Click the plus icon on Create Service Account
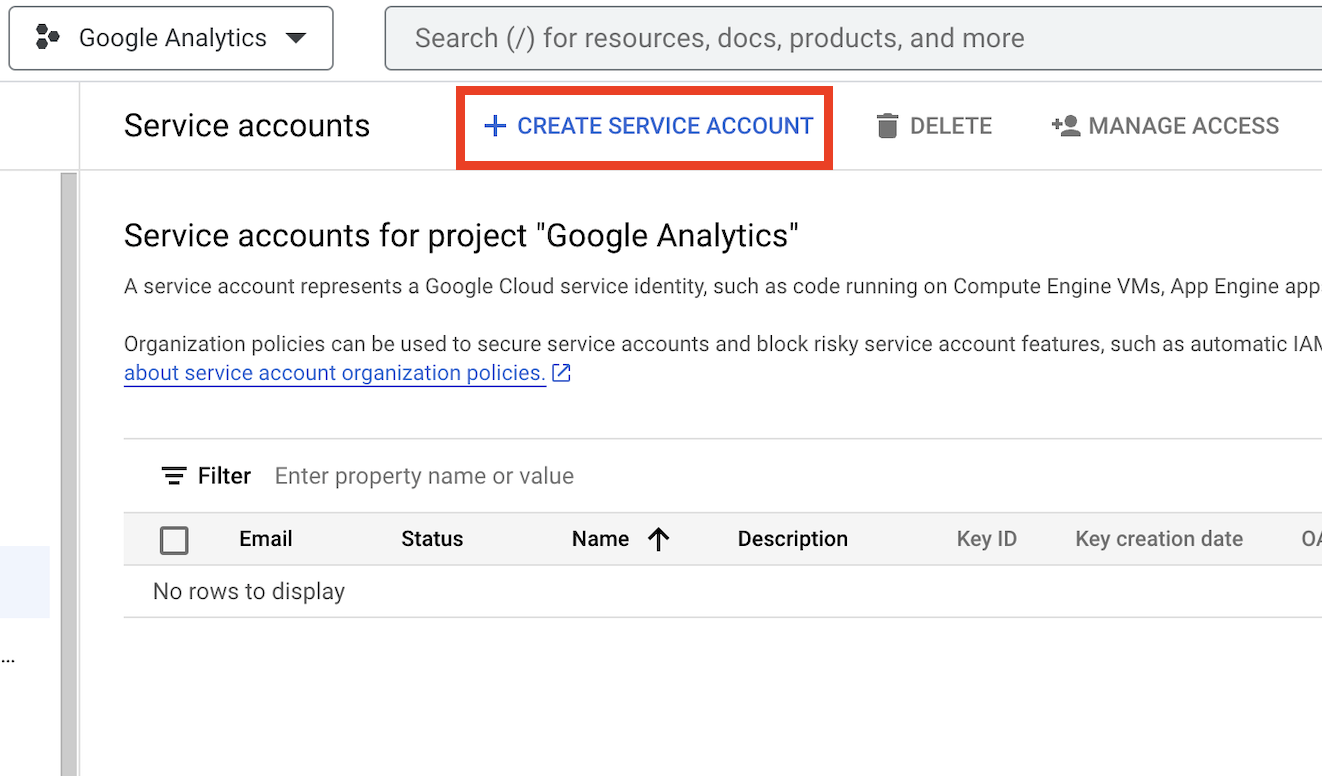 click(496, 125)
